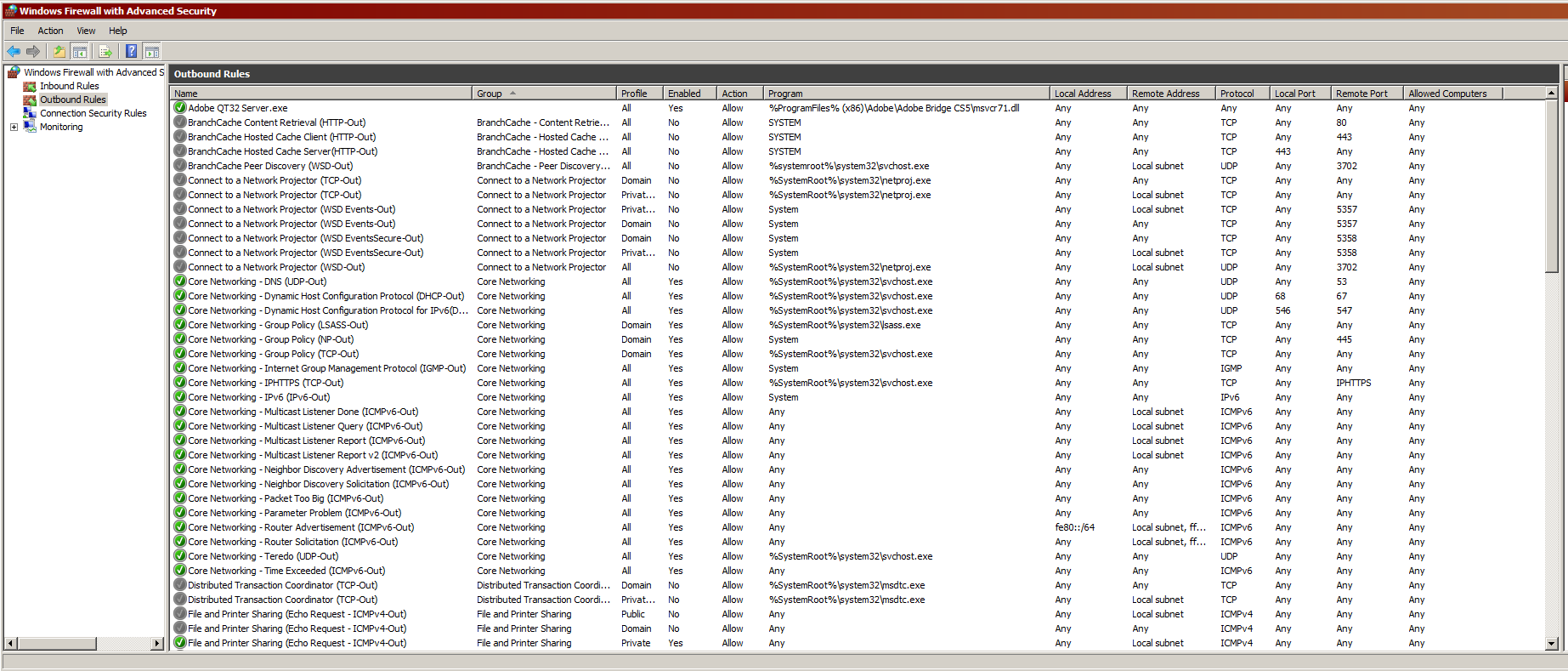The height and width of the screenshot is (671, 1568).
Task: Sort by the Group column header
Action: click(x=544, y=94)
